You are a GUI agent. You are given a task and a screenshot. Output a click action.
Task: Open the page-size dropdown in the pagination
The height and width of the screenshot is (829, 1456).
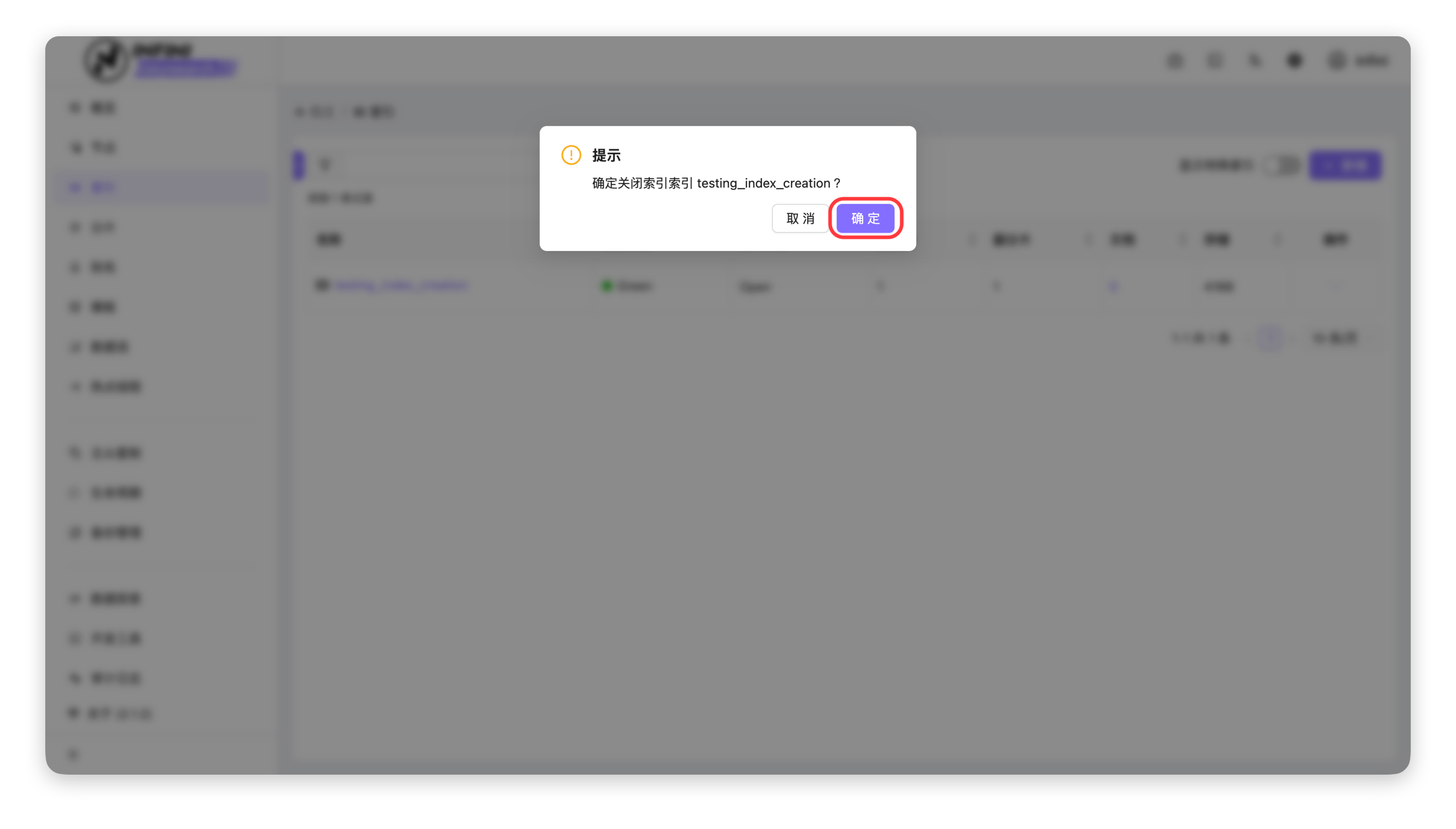pyautogui.click(x=1335, y=338)
